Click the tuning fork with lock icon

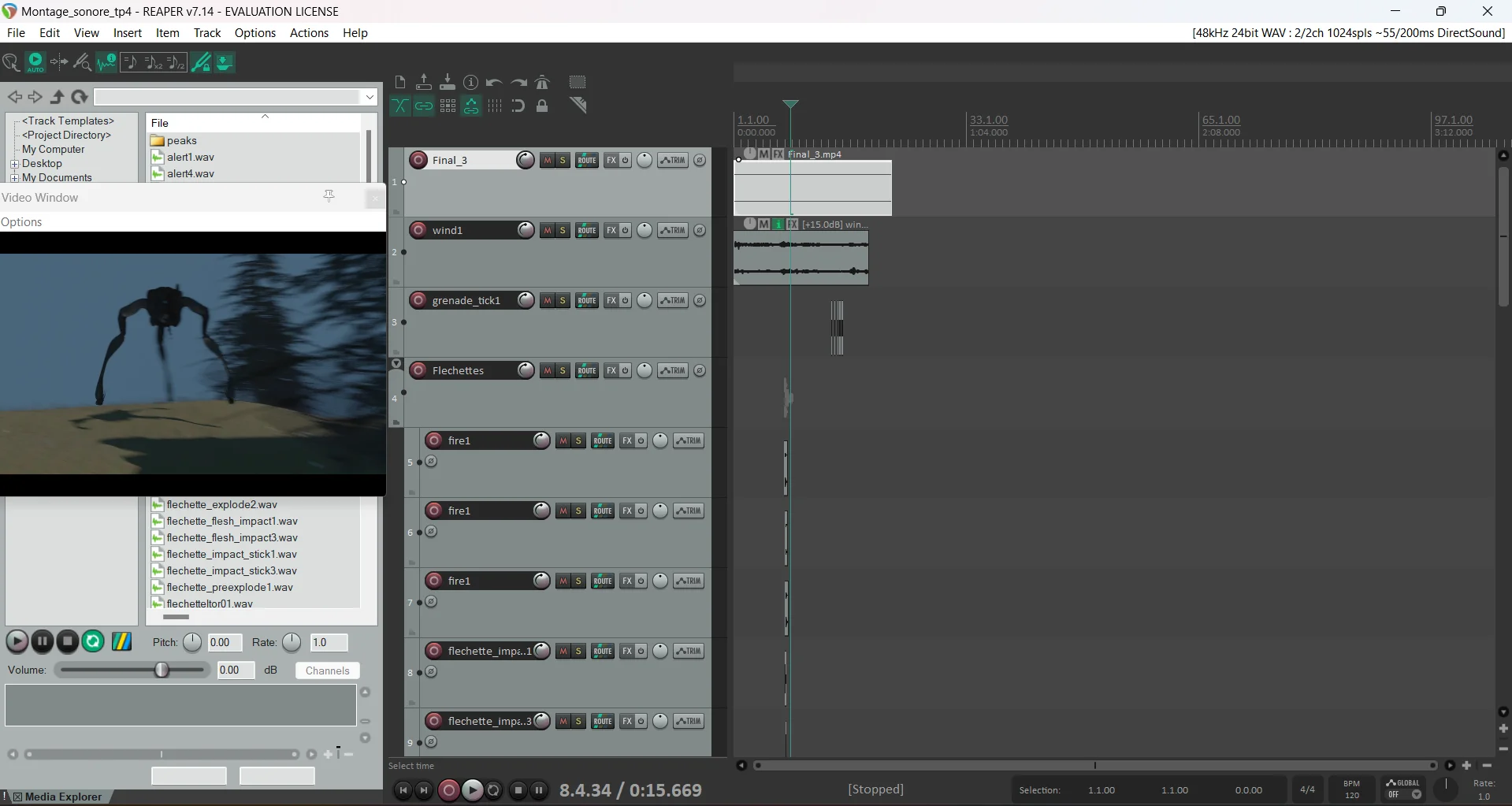coord(201,62)
